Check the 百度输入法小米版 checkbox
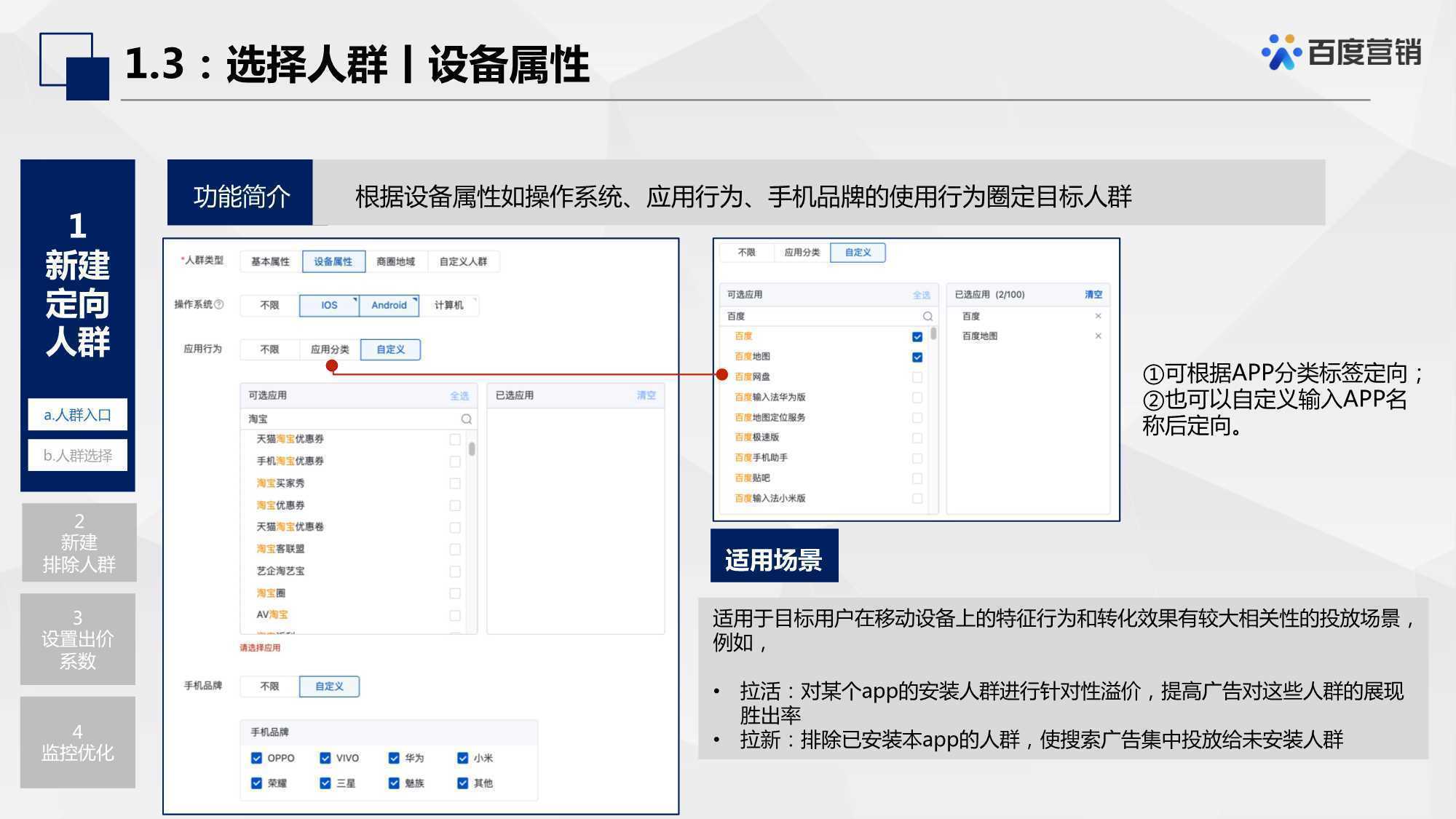 tap(917, 499)
